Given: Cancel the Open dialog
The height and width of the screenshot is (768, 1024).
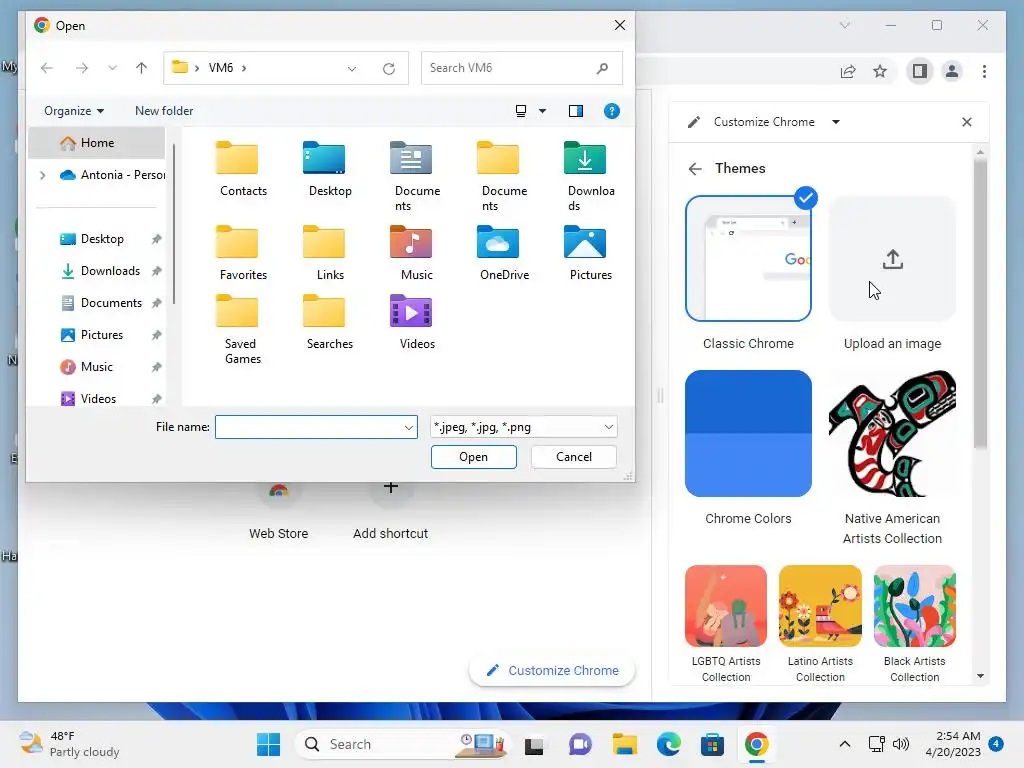Looking at the screenshot, I should pos(573,457).
